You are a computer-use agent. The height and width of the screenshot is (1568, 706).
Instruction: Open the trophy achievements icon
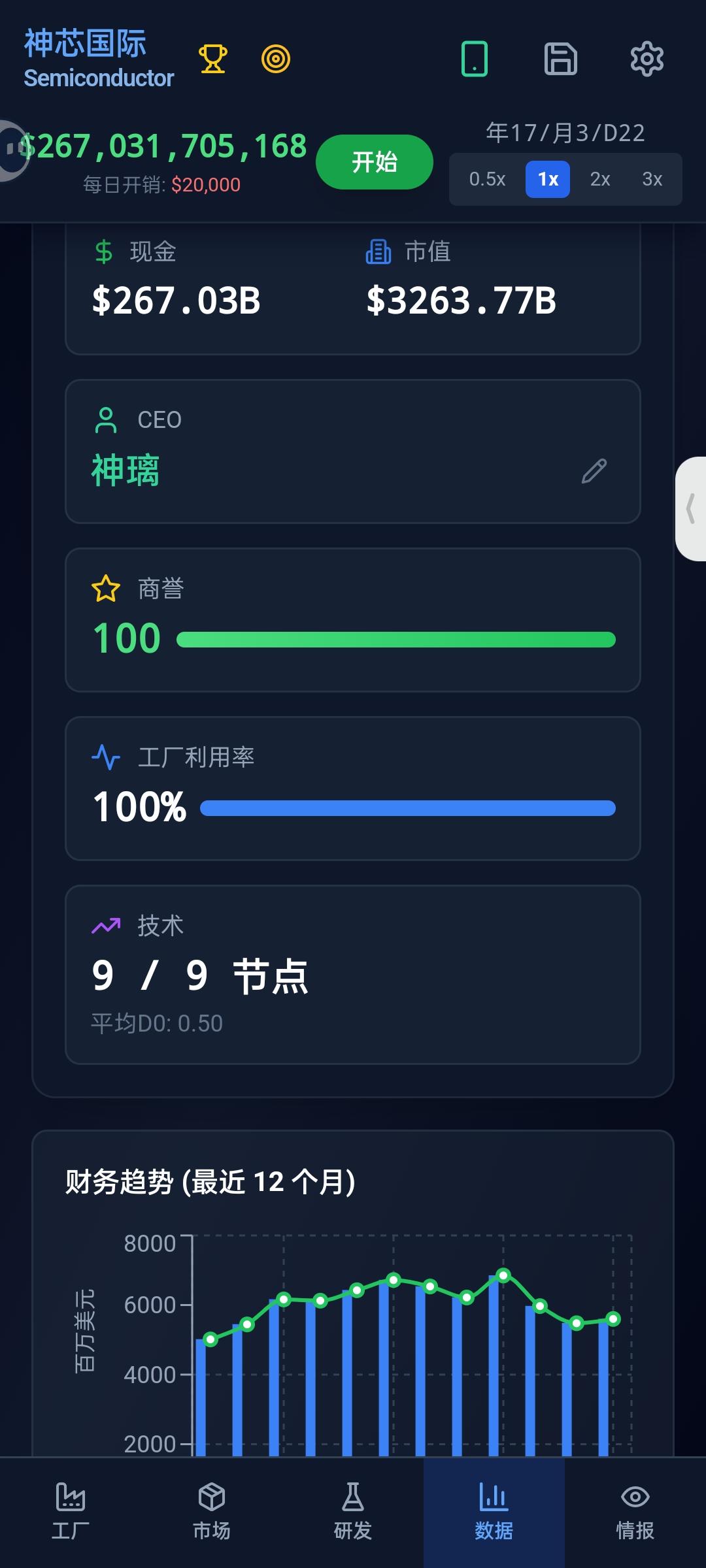[x=212, y=59]
